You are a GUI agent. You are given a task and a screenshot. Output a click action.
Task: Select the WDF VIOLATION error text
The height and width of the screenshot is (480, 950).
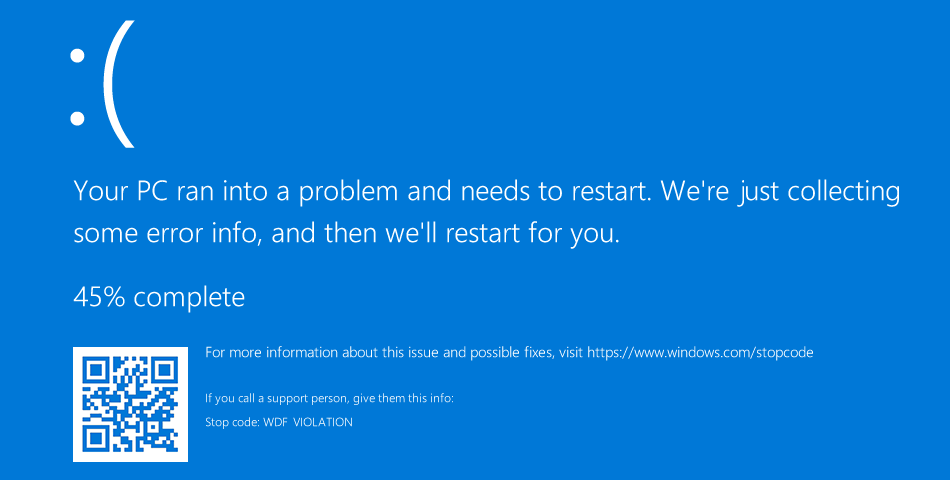pos(308,422)
